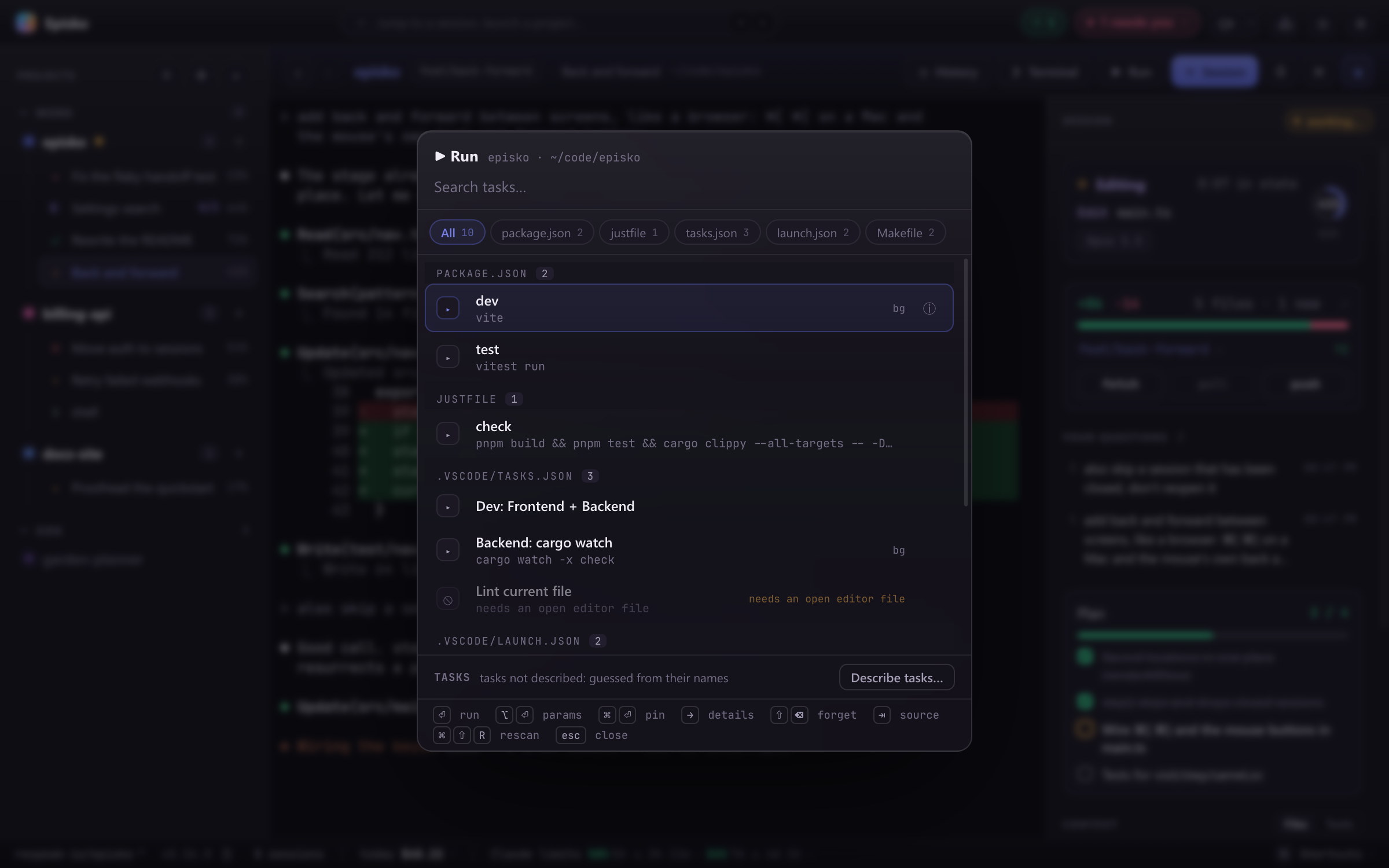Filter tasks by justfile

point(634,233)
